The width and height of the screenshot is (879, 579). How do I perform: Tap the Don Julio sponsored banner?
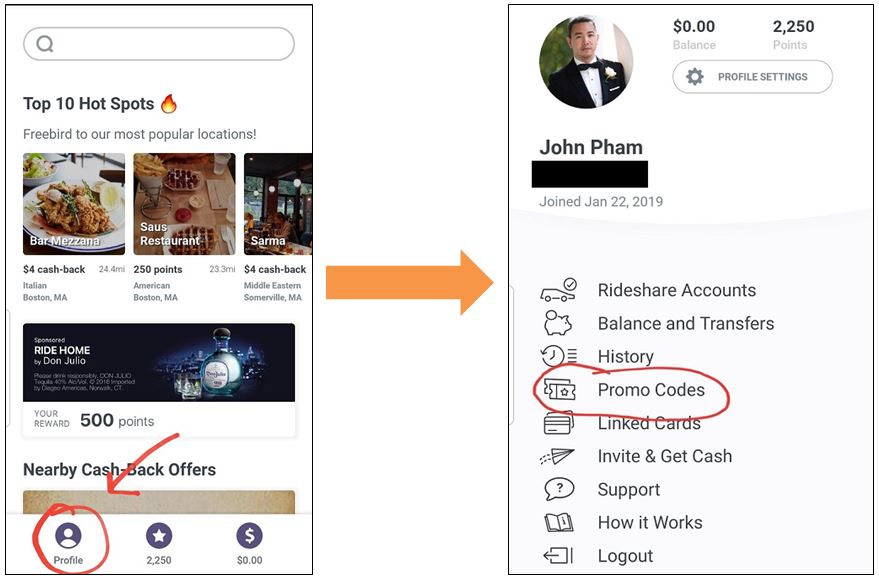click(x=159, y=360)
